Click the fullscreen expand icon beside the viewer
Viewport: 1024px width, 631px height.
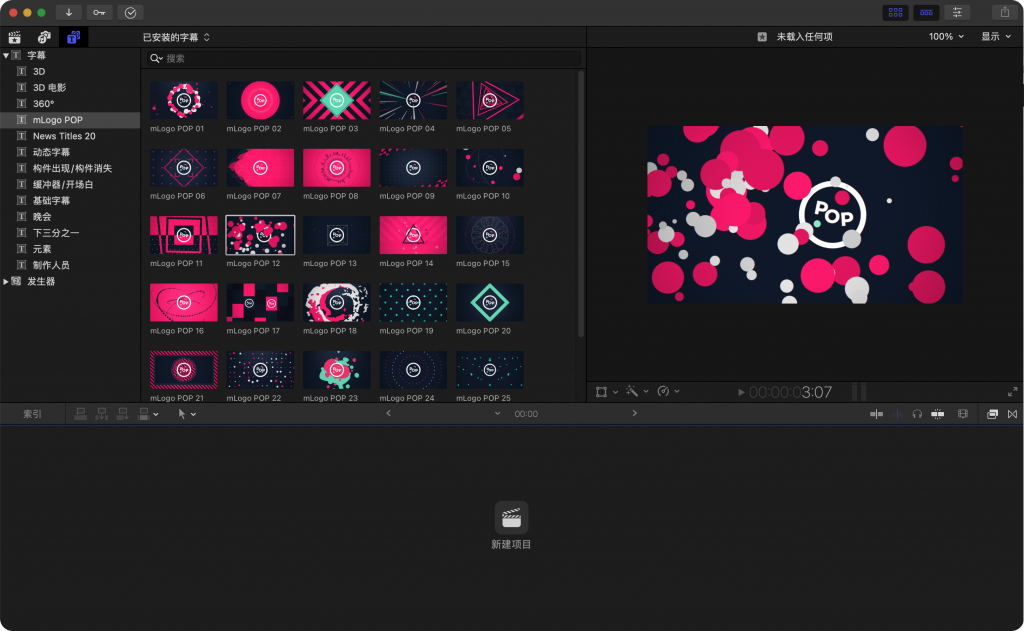coord(1014,392)
